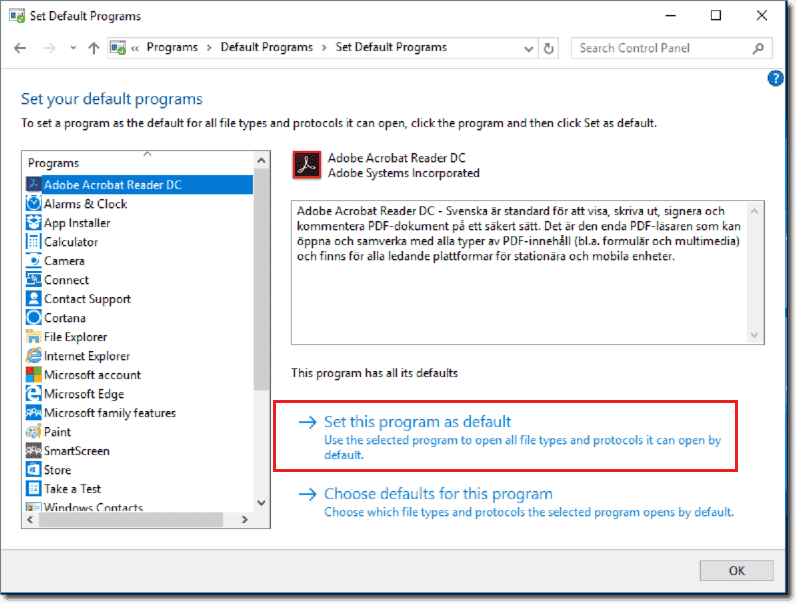Click the Take a Test icon
796x603 pixels.
[x=34, y=489]
